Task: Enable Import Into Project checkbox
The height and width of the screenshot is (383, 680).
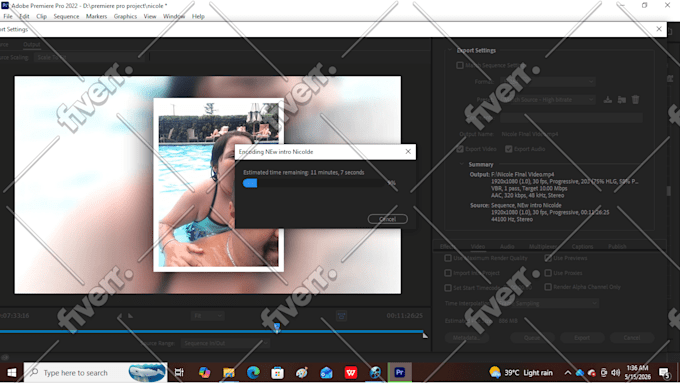Action: pyautogui.click(x=448, y=273)
